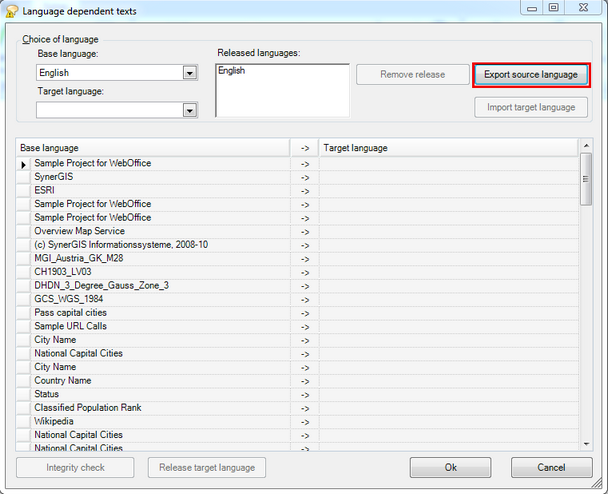
Task: Click the Base language column header
Action: pyautogui.click(x=153, y=148)
